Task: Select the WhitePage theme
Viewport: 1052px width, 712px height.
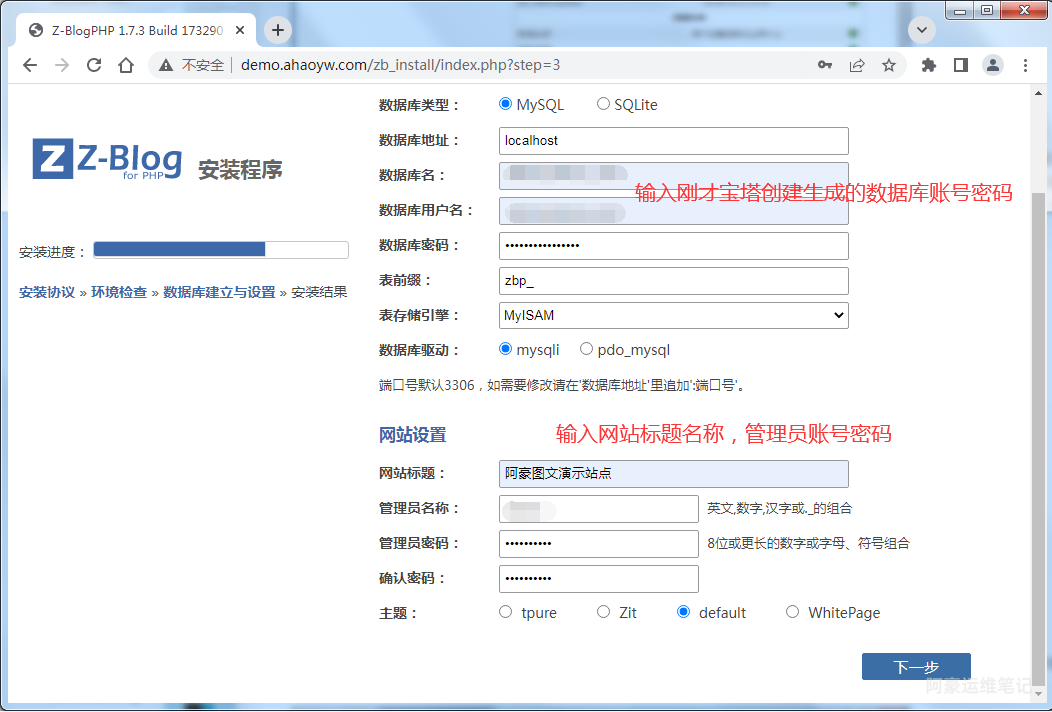Action: (792, 612)
